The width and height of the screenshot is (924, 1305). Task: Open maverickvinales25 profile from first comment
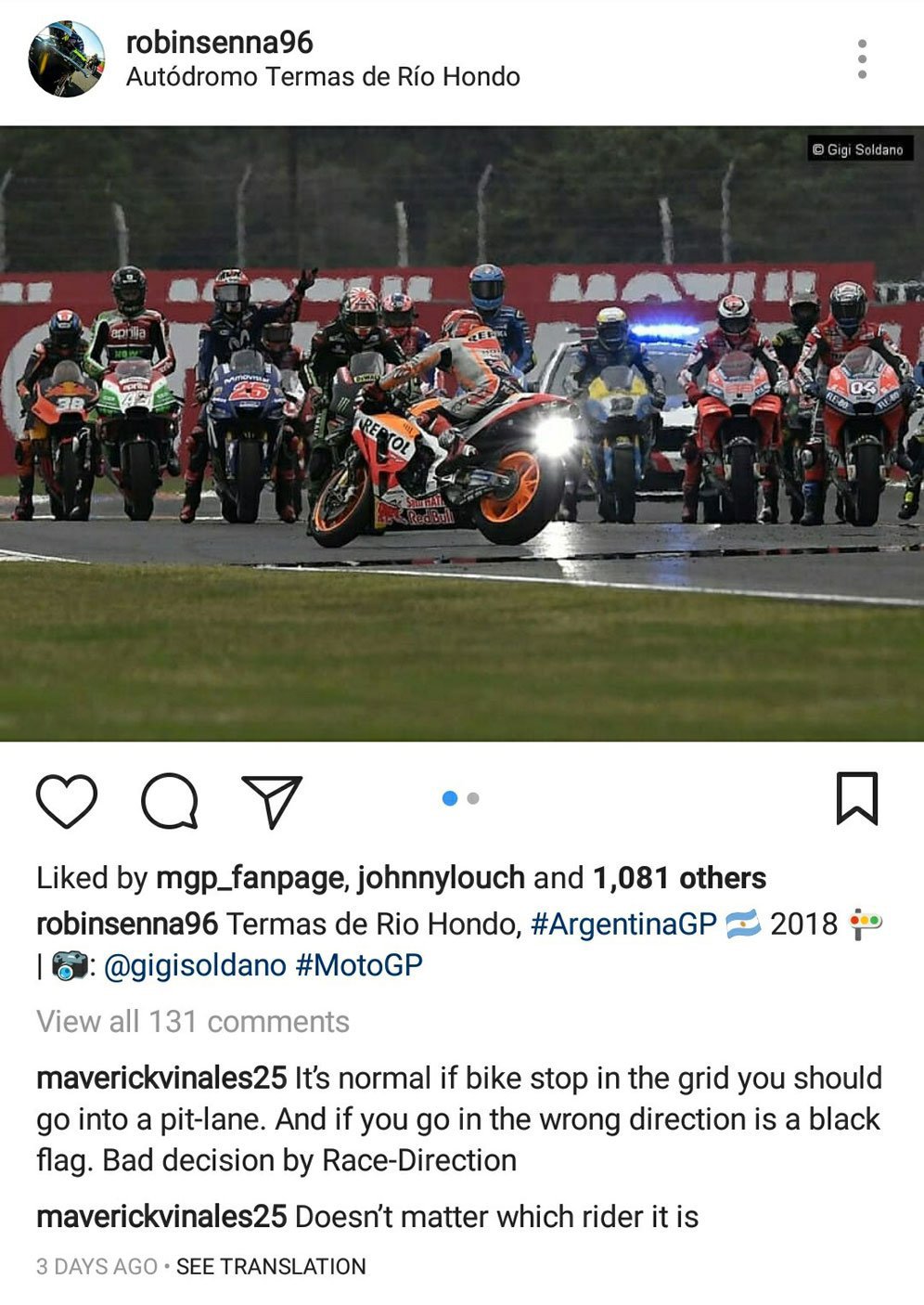(161, 1078)
